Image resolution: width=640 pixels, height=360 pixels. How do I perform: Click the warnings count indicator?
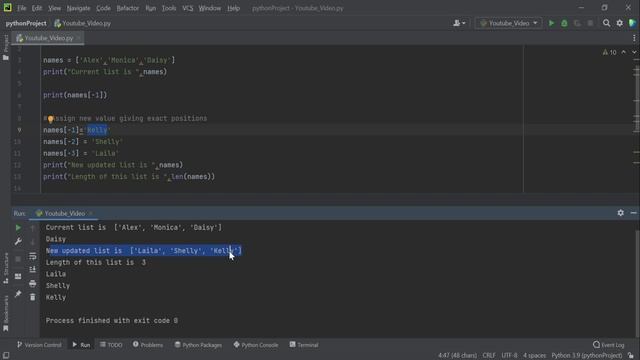(609, 52)
